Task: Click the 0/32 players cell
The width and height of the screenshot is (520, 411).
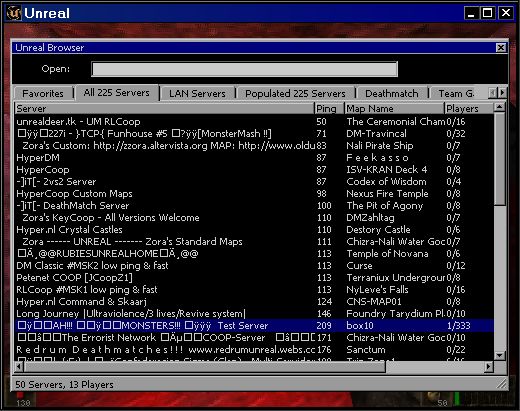Action: tap(456, 134)
